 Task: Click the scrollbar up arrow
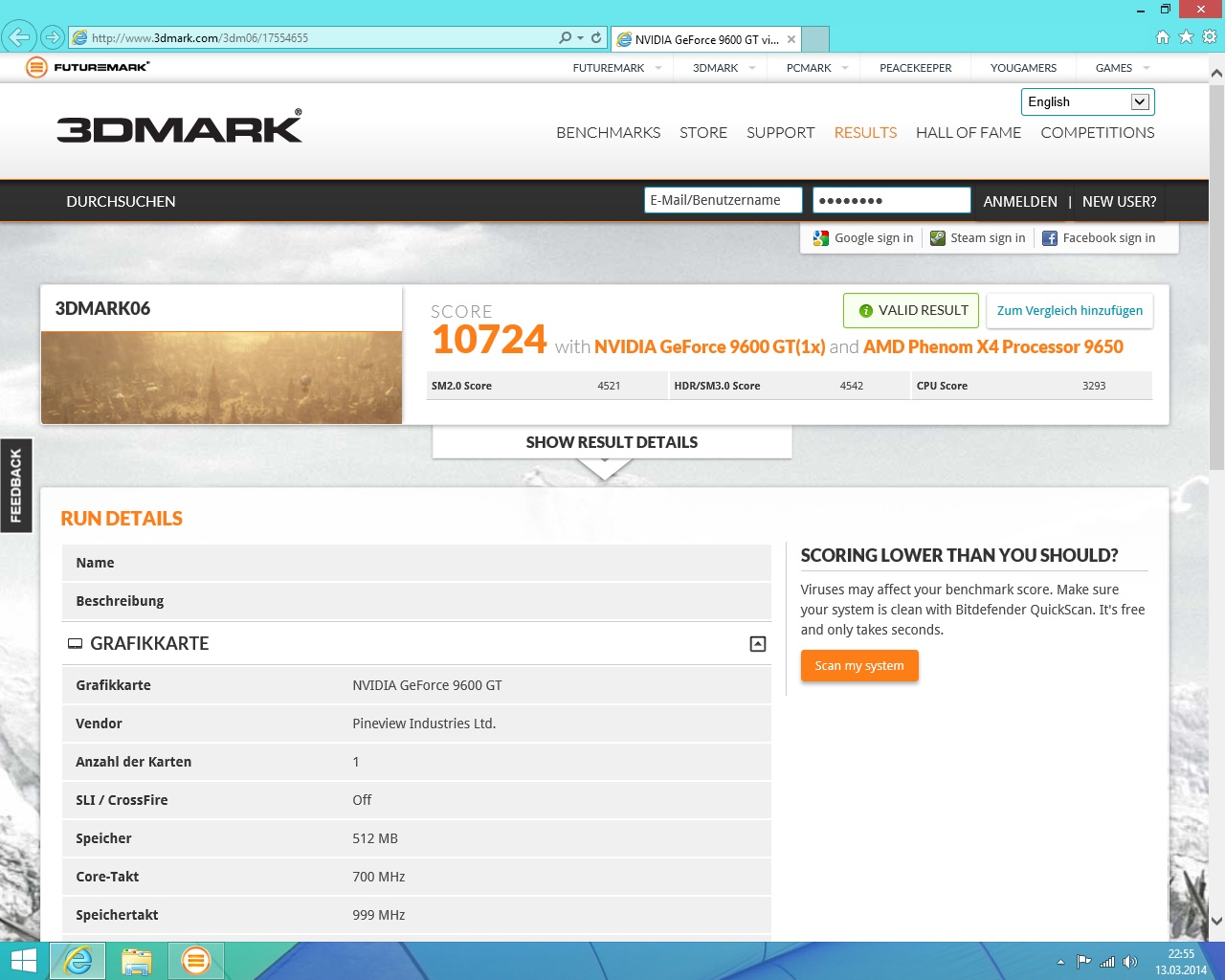pos(1216,73)
